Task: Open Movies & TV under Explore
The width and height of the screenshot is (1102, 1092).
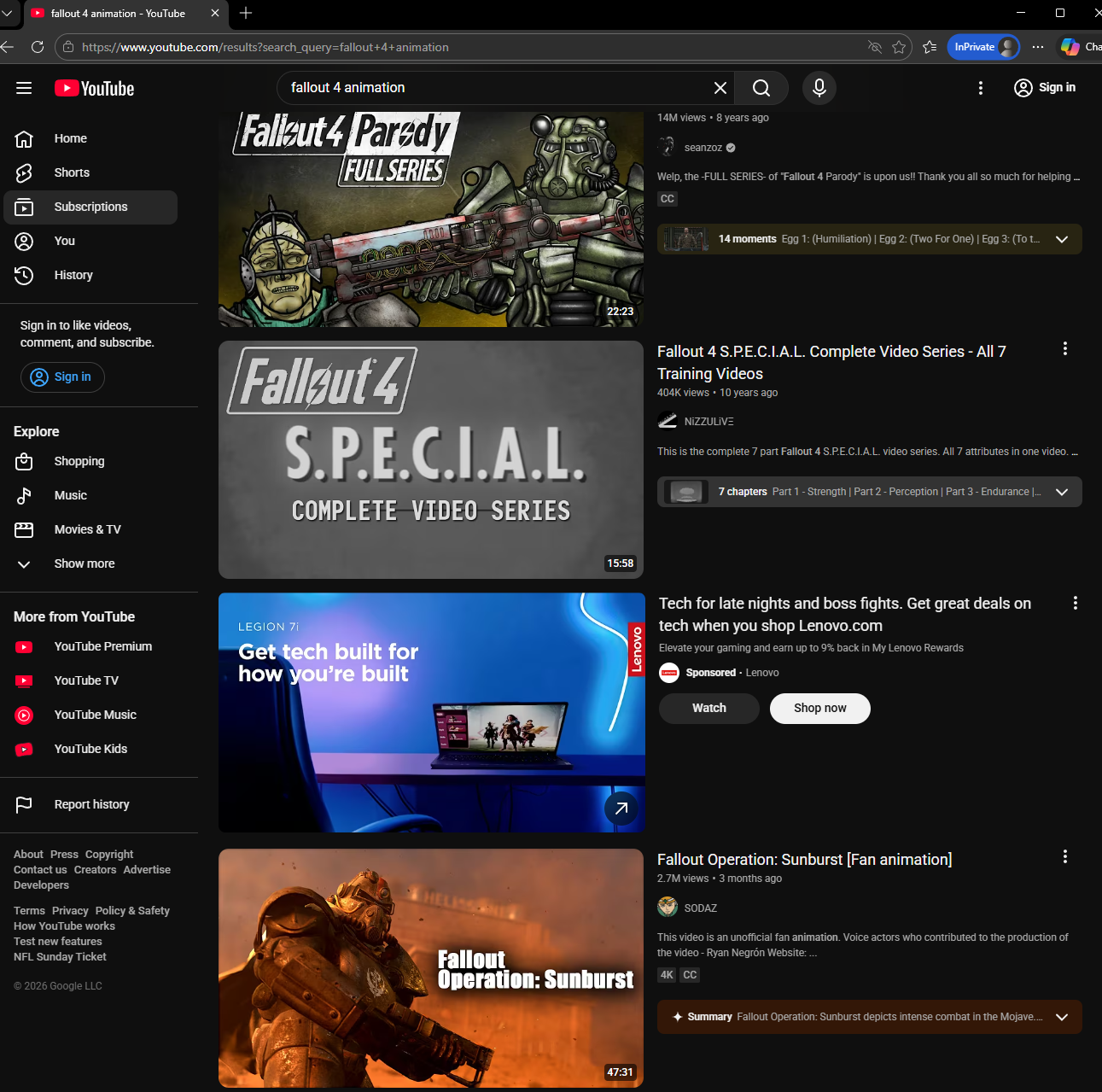Action: [90, 529]
